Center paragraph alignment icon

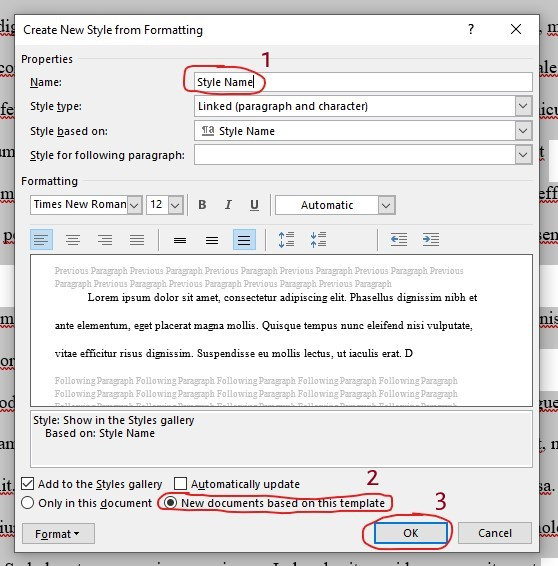coord(73,239)
